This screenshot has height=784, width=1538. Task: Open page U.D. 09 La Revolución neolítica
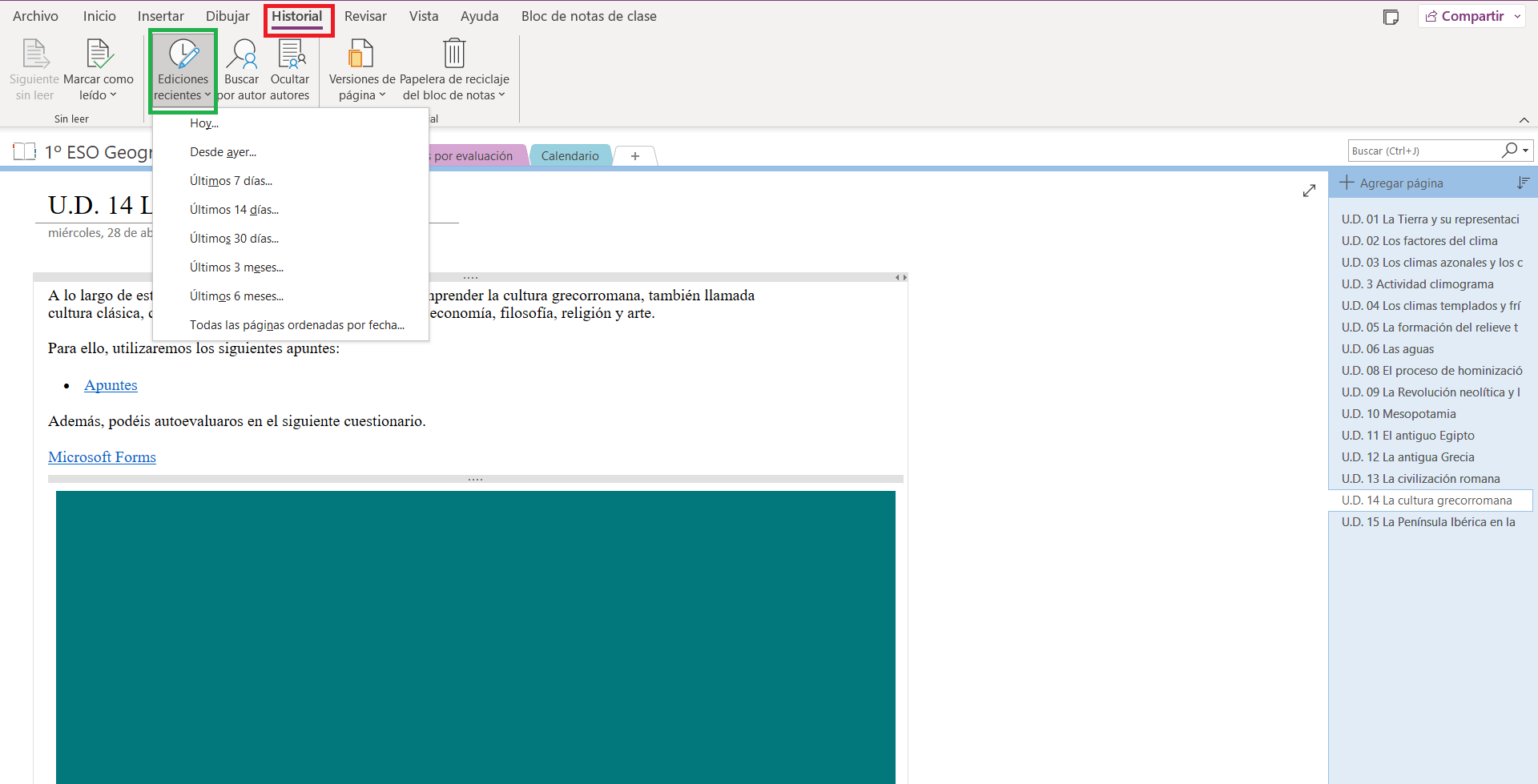1431,392
